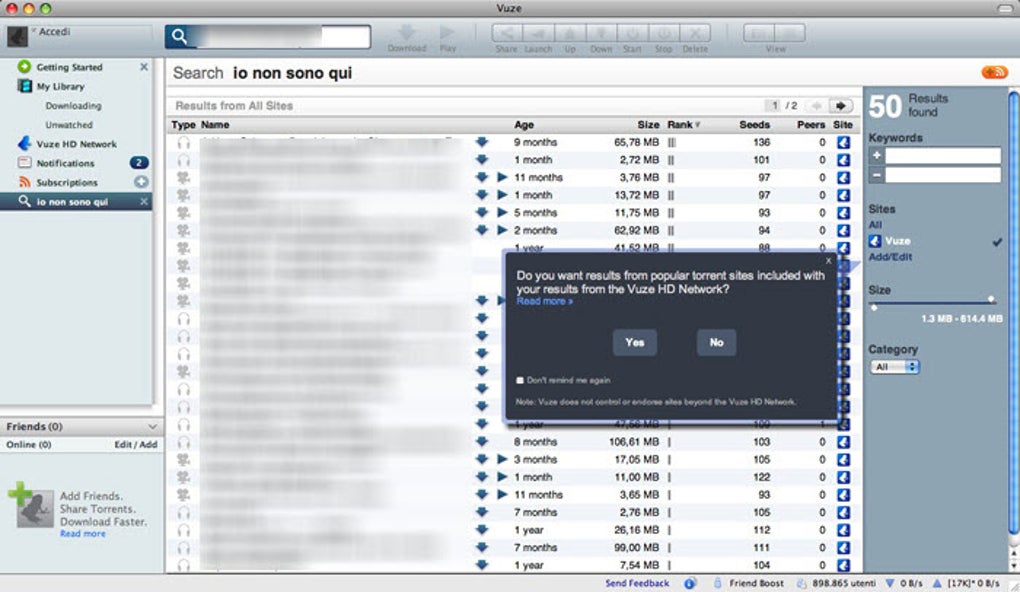Click the Stop toolbar button

click(664, 33)
